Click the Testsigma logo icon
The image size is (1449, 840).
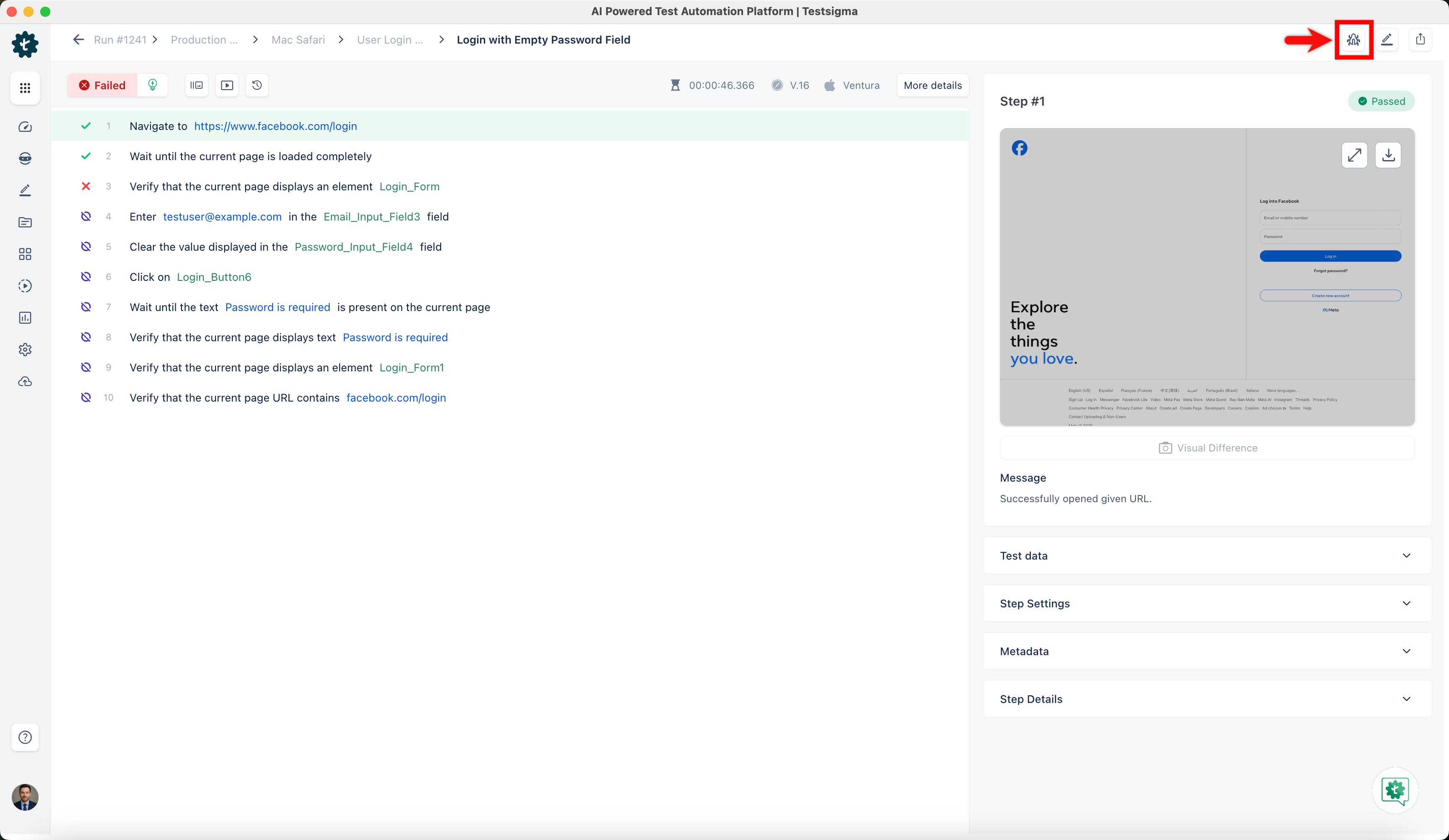coord(25,44)
